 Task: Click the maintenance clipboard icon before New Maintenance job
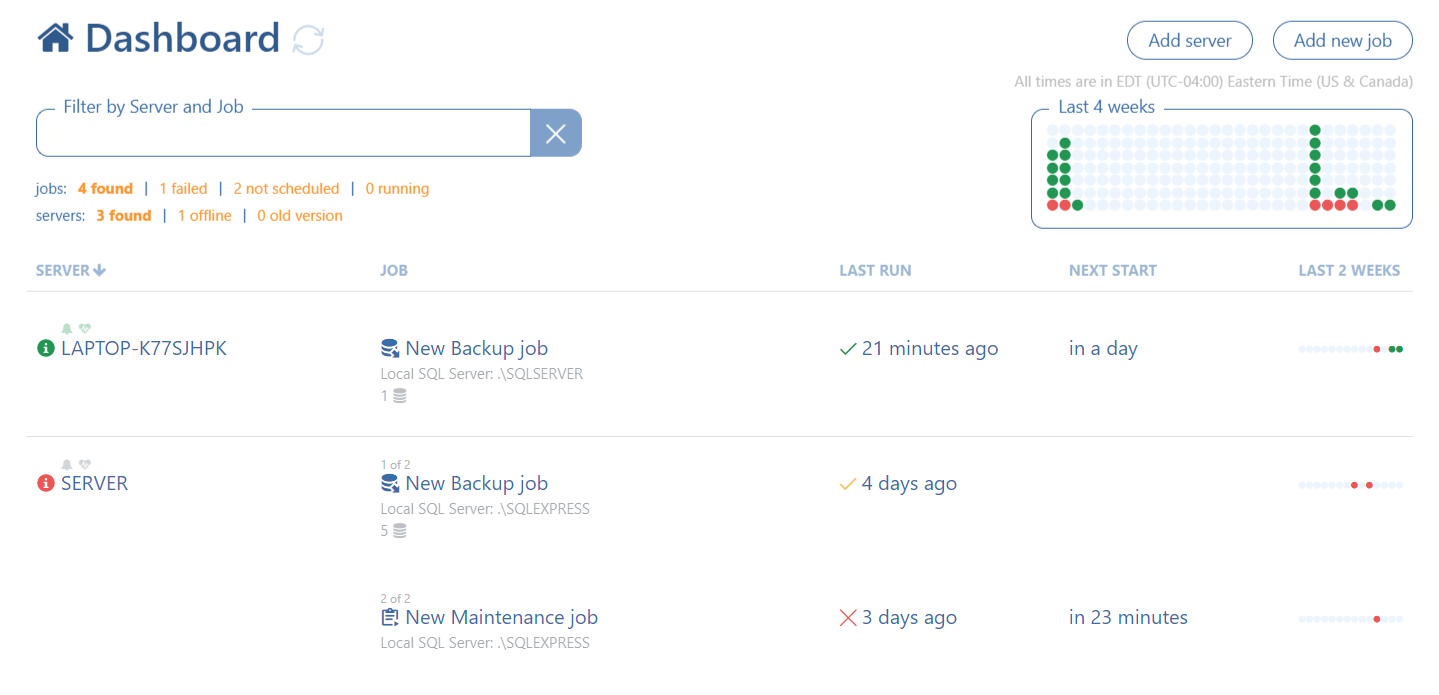pyautogui.click(x=389, y=617)
